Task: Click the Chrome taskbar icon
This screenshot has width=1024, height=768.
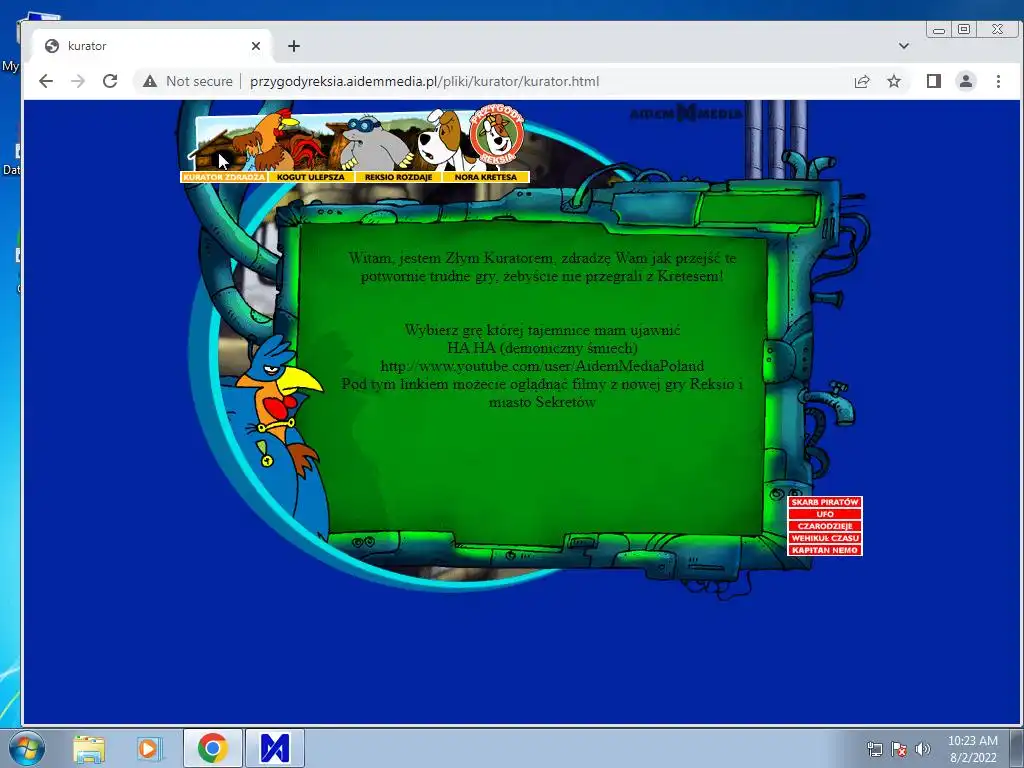Action: click(x=213, y=748)
